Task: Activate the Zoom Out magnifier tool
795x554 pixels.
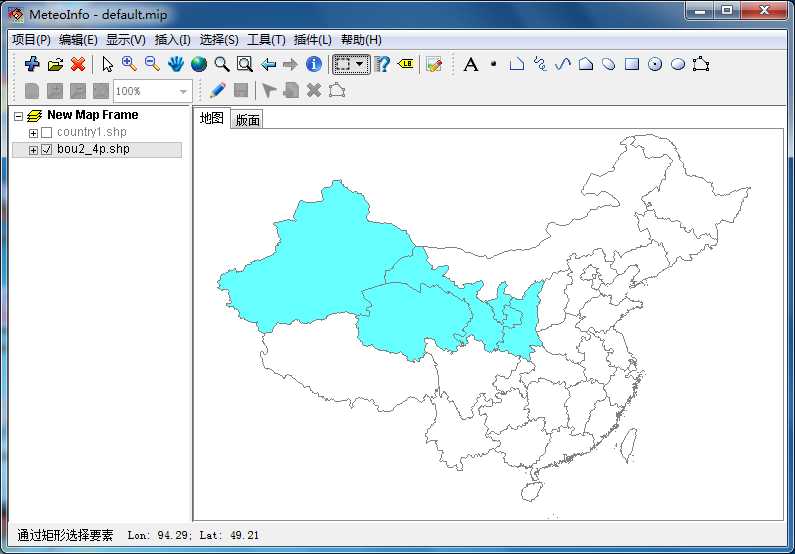Action: 152,64
